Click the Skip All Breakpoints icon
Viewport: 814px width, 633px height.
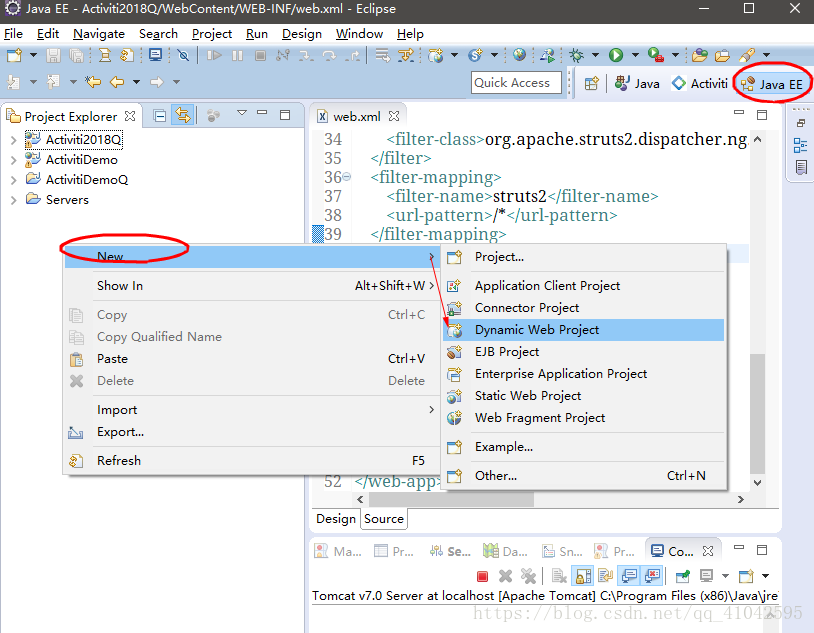pyautogui.click(x=183, y=55)
